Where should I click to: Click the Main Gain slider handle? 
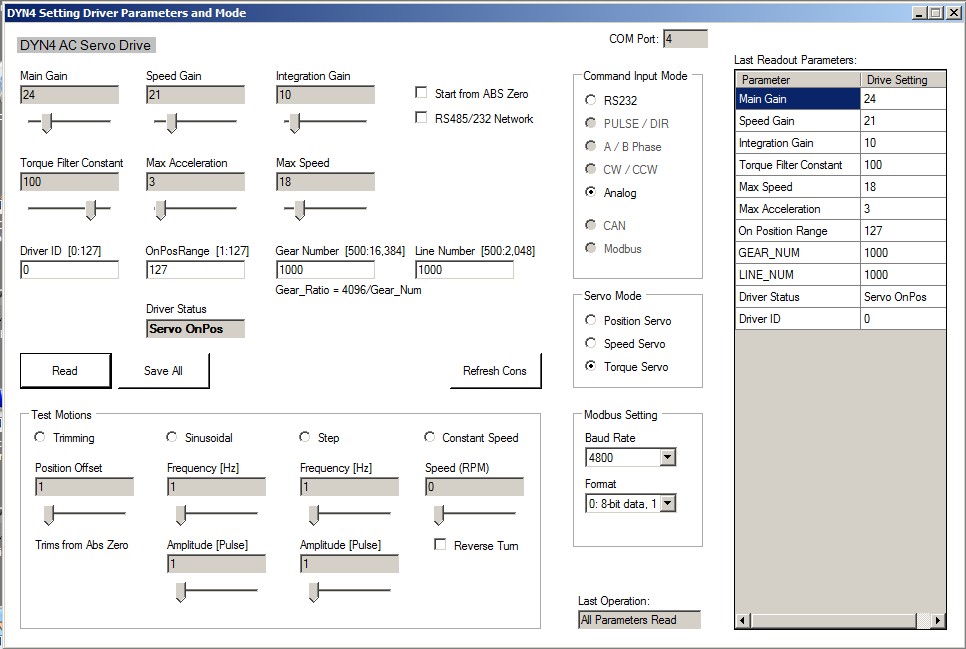(x=46, y=122)
